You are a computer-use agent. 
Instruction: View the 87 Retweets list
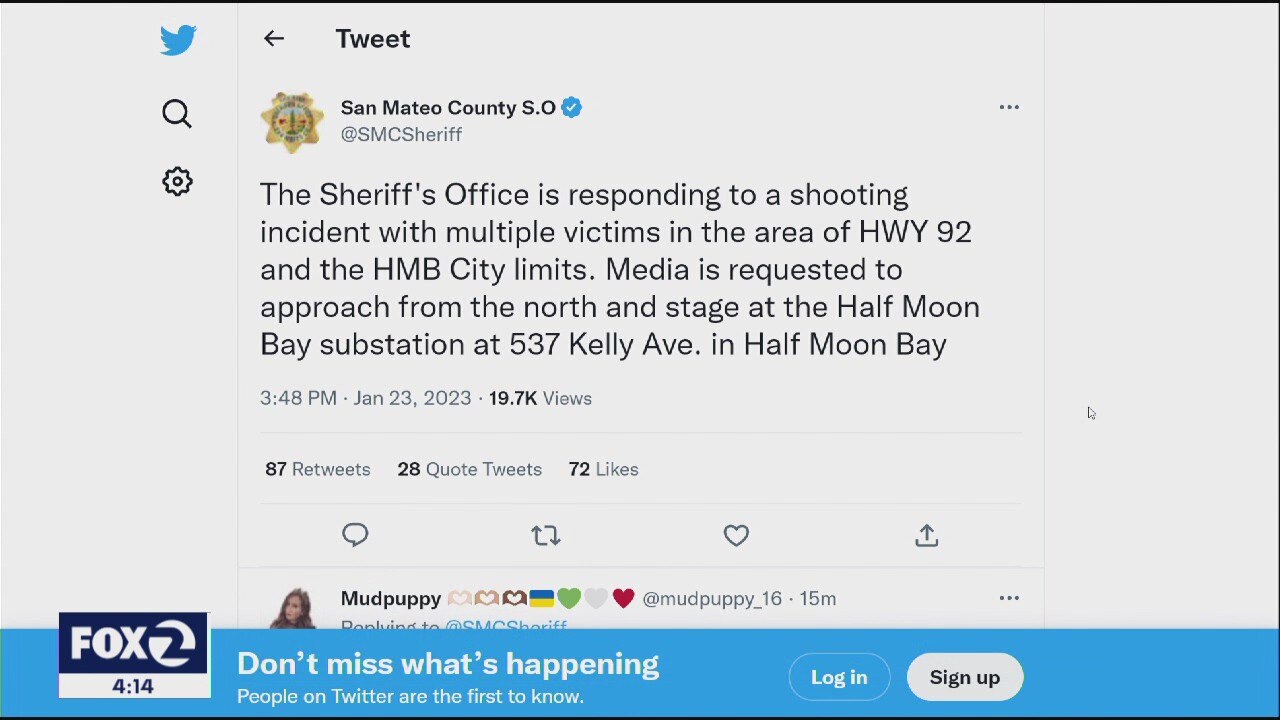(x=318, y=469)
